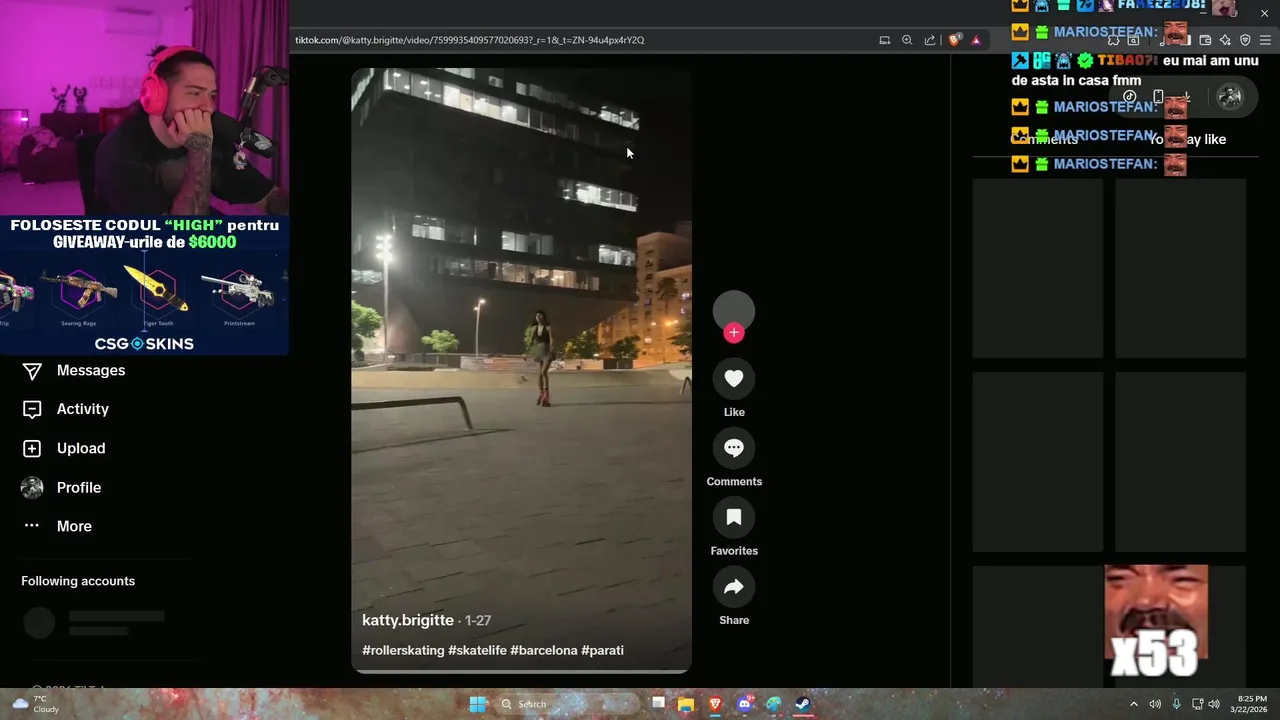The width and height of the screenshot is (1280, 720).
Task: Open Messages in the sidebar
Action: coord(73,371)
